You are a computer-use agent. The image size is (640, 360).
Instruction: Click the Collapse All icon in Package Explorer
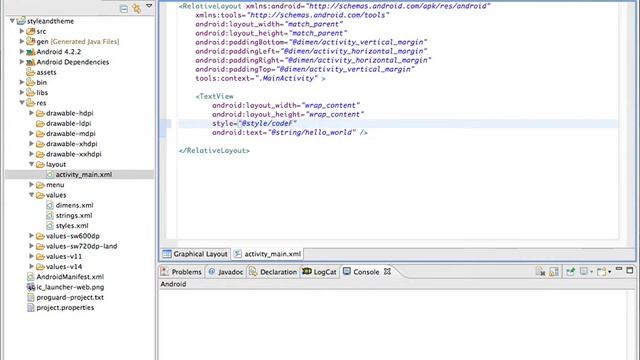point(124,9)
